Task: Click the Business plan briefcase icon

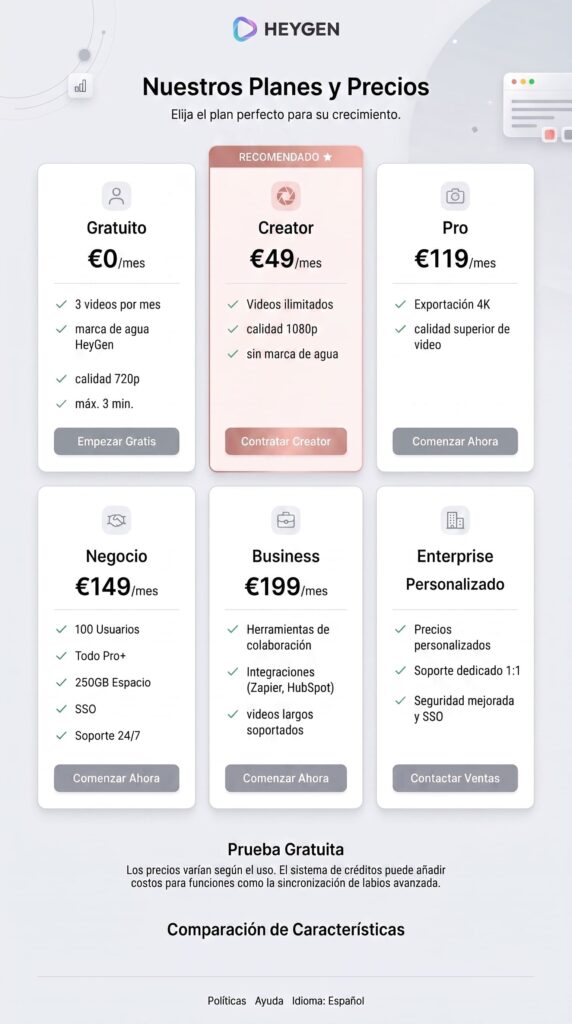Action: click(x=285, y=520)
